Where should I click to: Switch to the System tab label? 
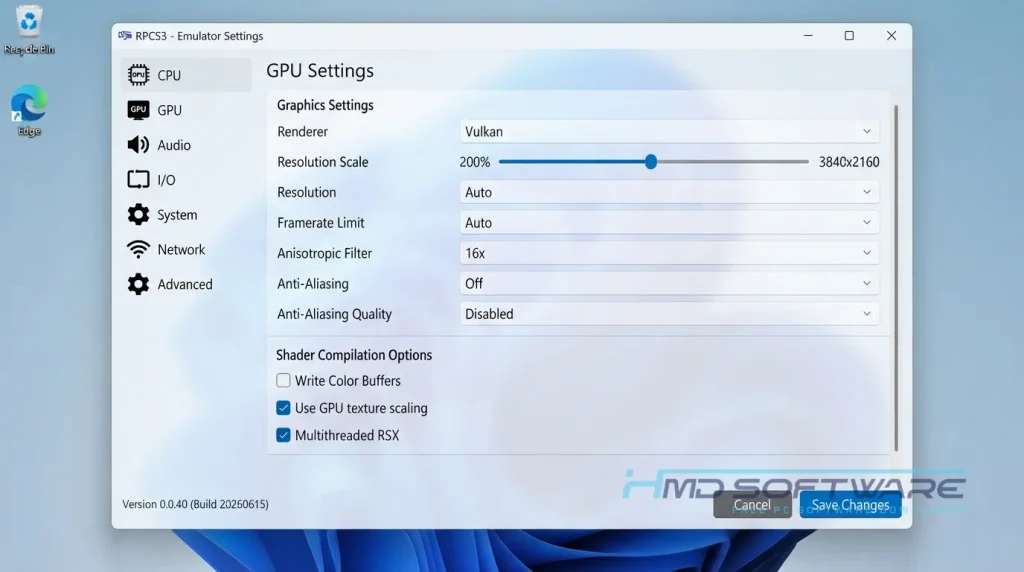click(177, 215)
